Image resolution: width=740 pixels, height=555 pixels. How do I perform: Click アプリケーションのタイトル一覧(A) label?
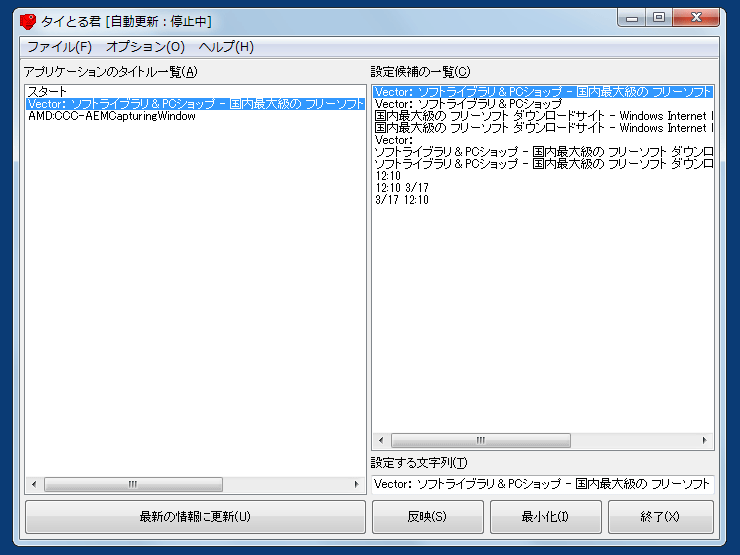[110, 72]
